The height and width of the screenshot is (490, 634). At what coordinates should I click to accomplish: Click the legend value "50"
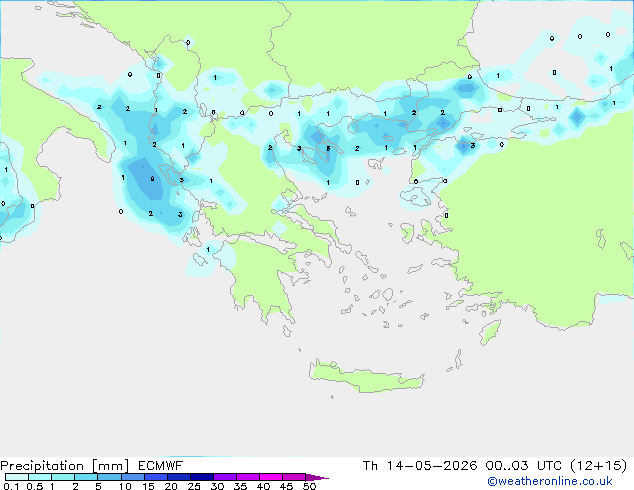309,486
